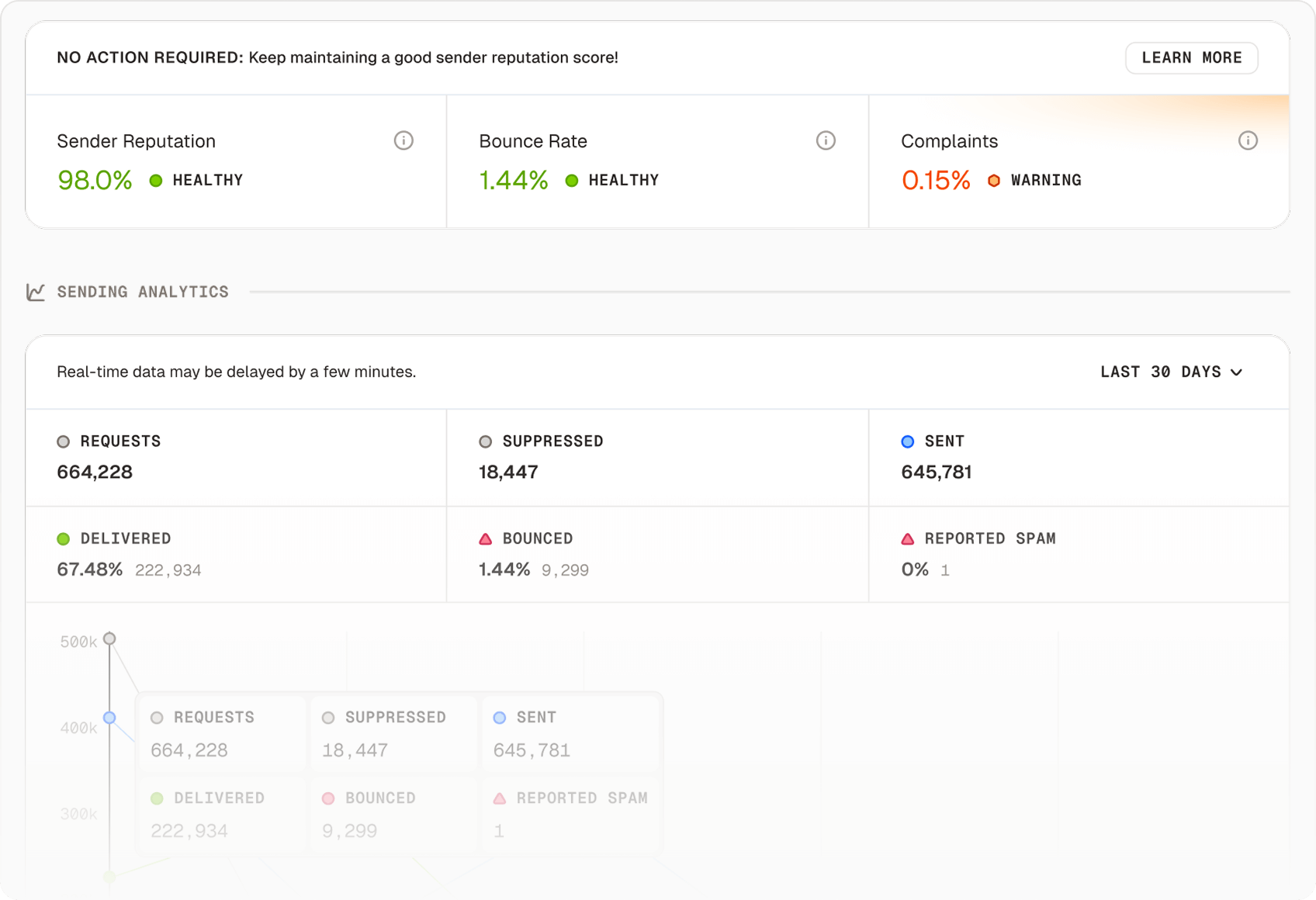Image resolution: width=1316 pixels, height=900 pixels.
Task: Click the Sending Analytics section header
Action: (142, 292)
